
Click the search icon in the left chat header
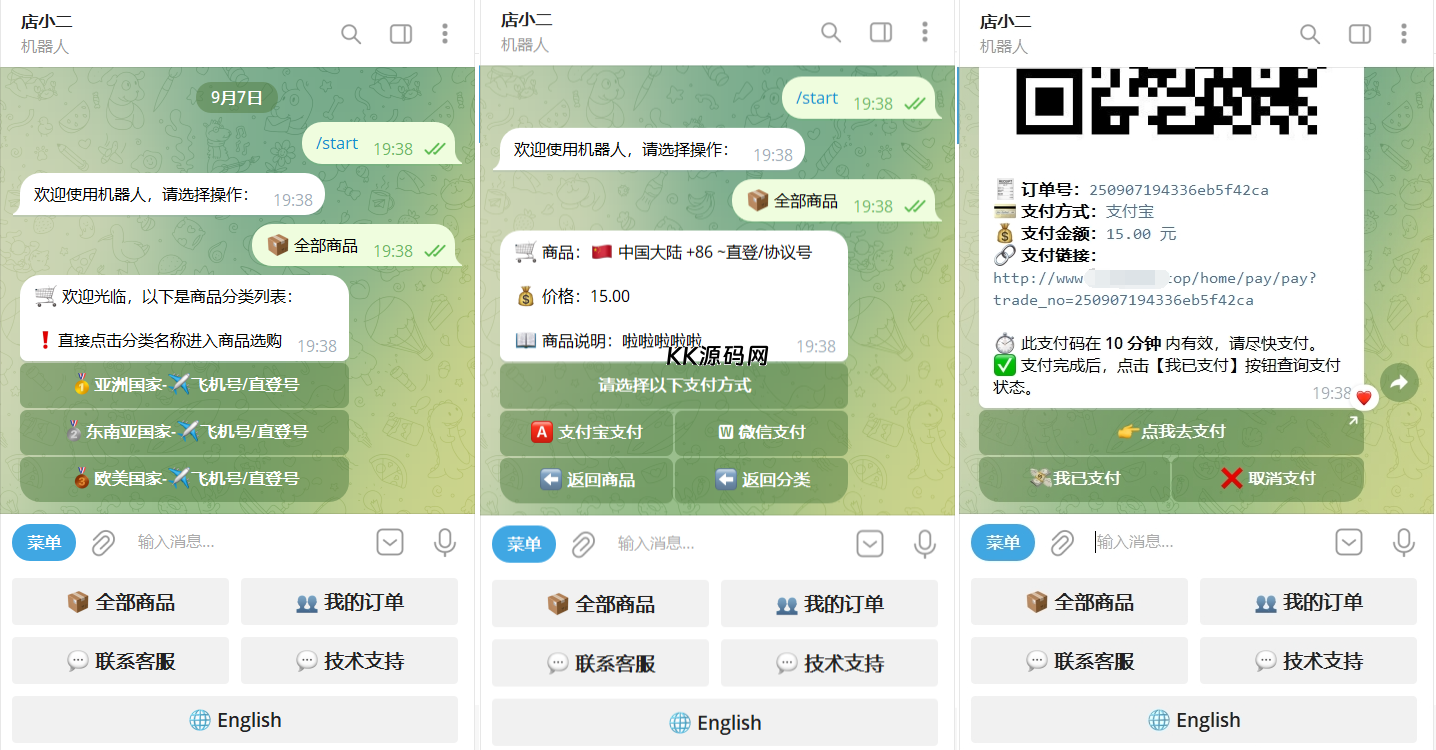point(351,34)
